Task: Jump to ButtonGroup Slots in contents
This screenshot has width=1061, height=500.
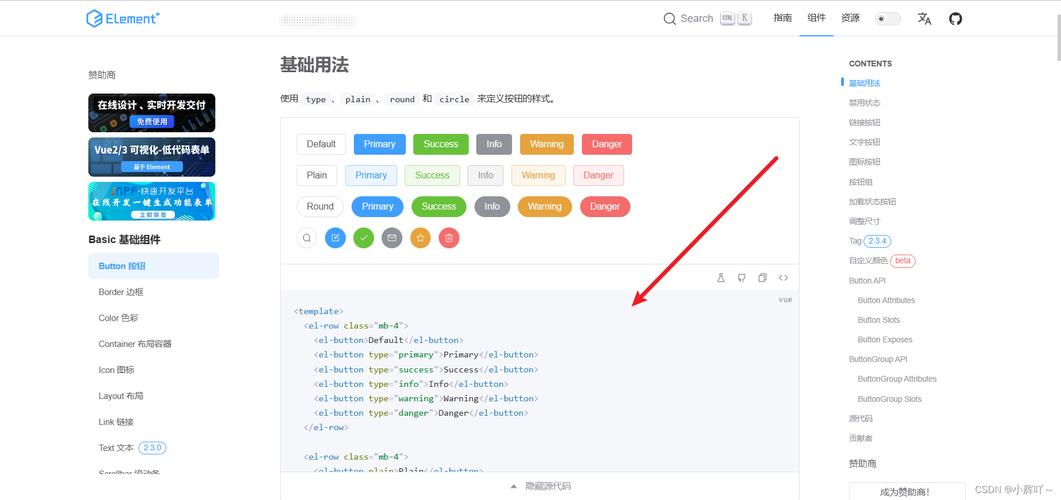Action: (x=890, y=399)
